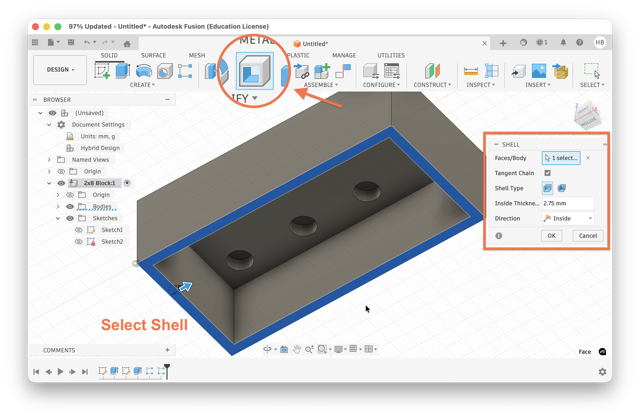Click OK in the Shell dialog
The image size is (640, 419).
click(551, 236)
